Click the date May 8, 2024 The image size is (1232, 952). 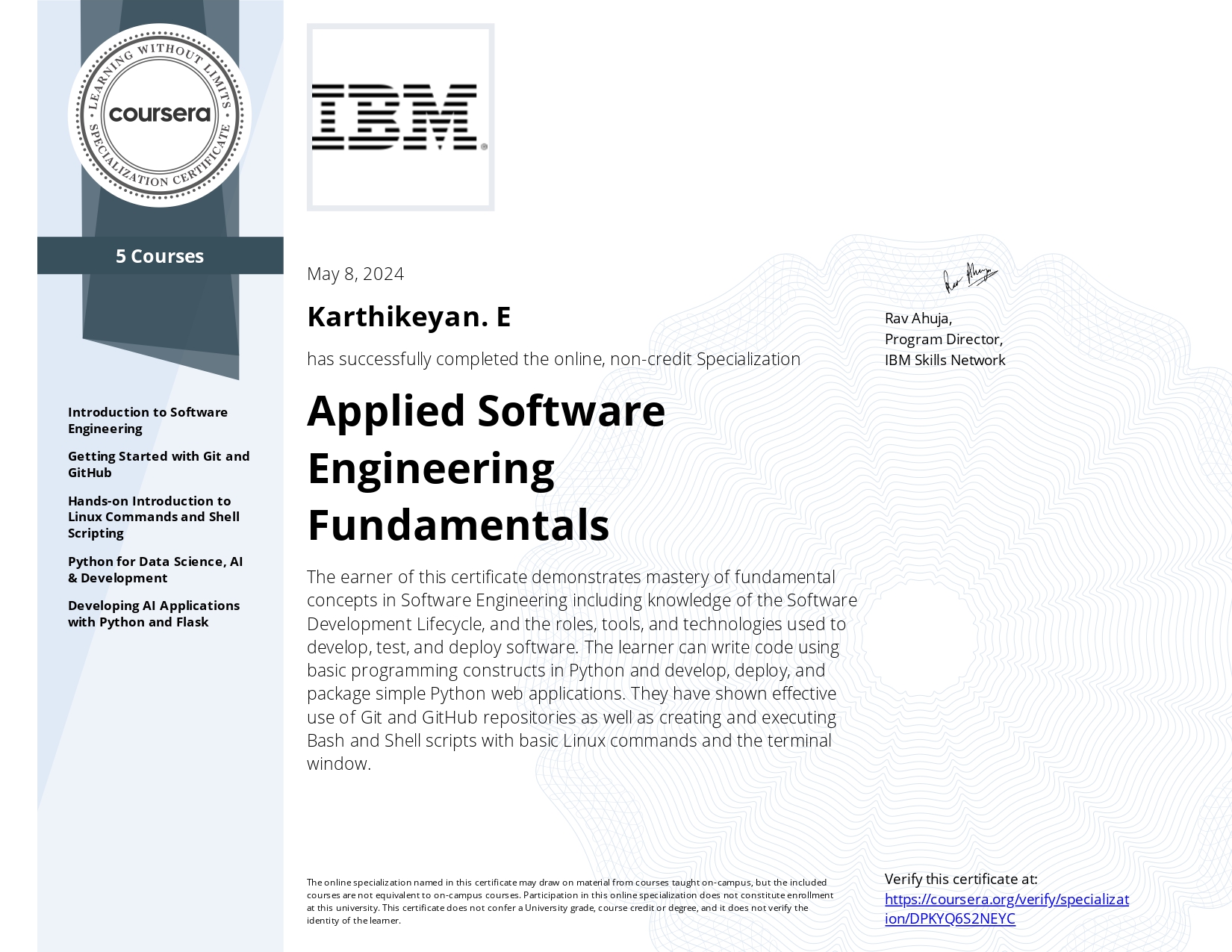coord(355,274)
